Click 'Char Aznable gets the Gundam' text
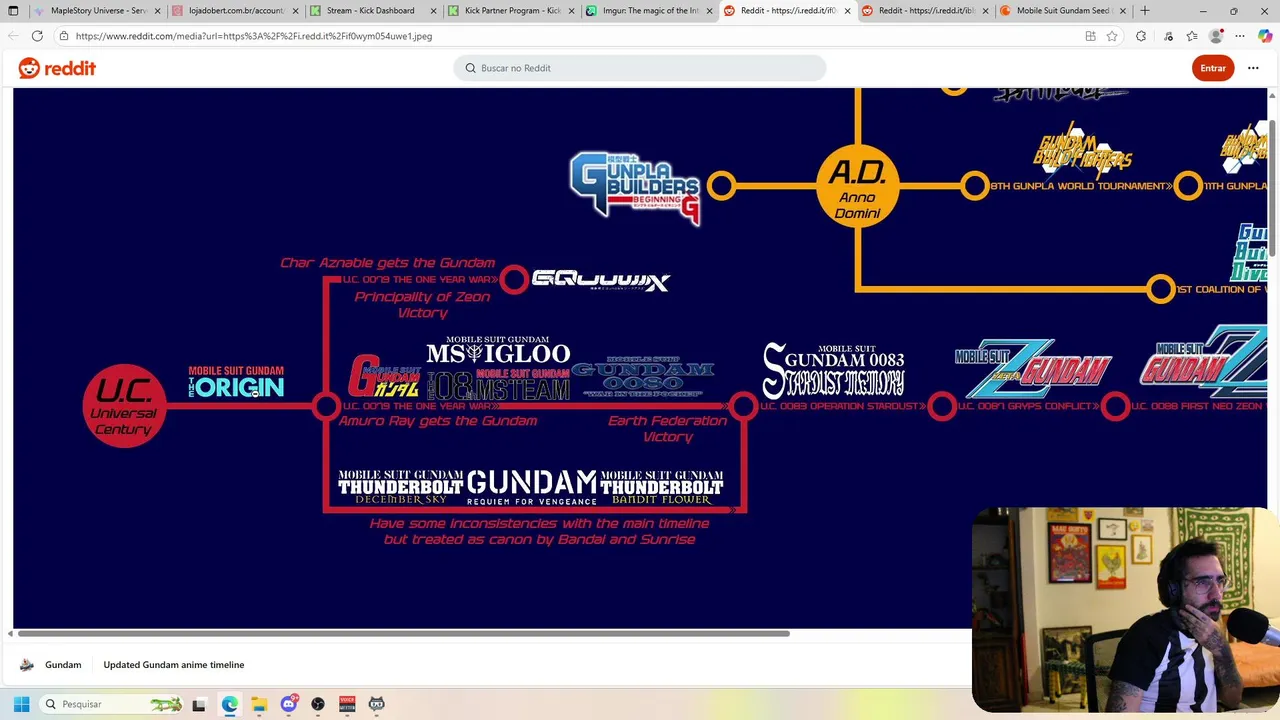 click(x=387, y=263)
